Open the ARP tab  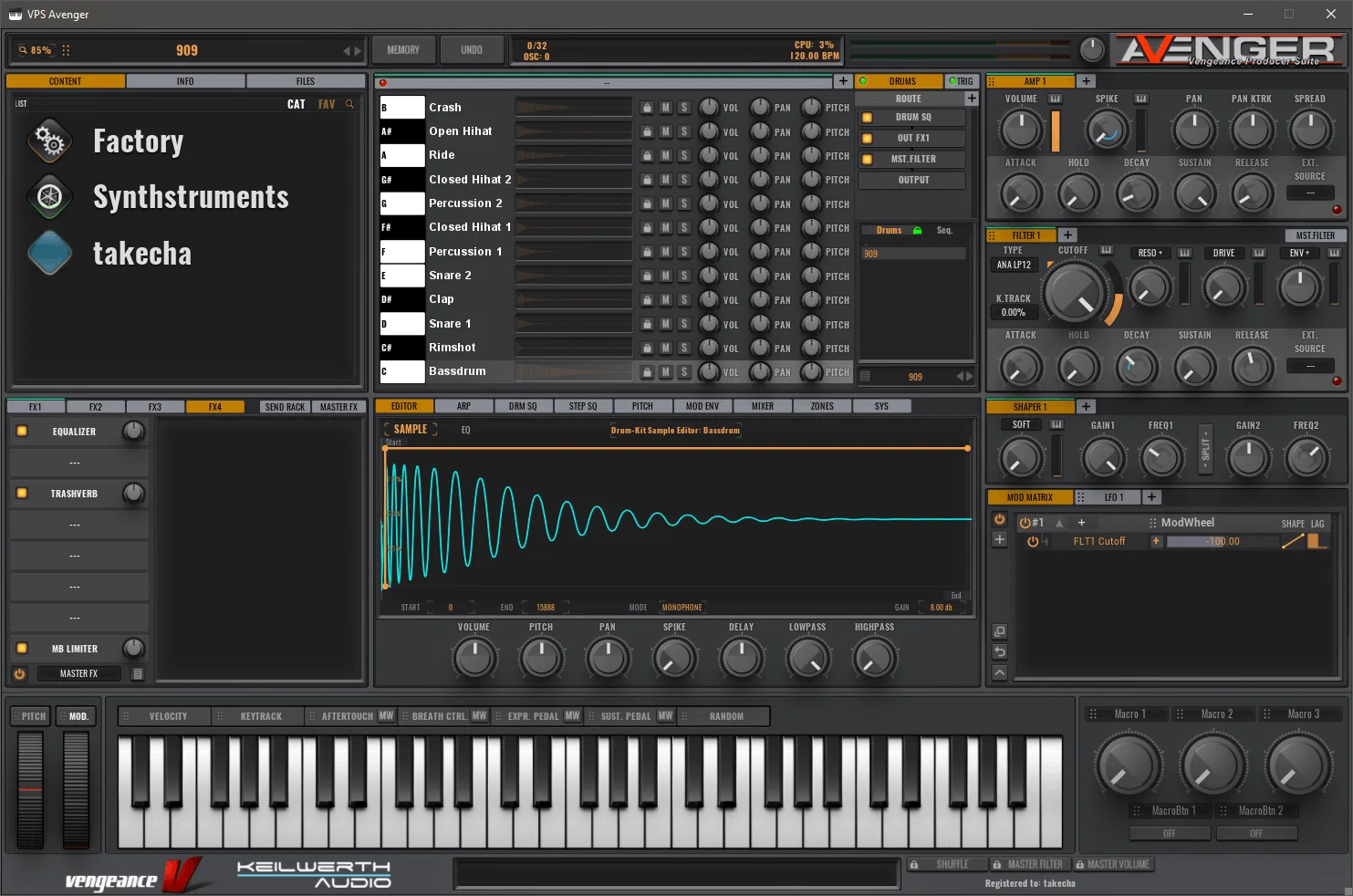pyautogui.click(x=463, y=407)
